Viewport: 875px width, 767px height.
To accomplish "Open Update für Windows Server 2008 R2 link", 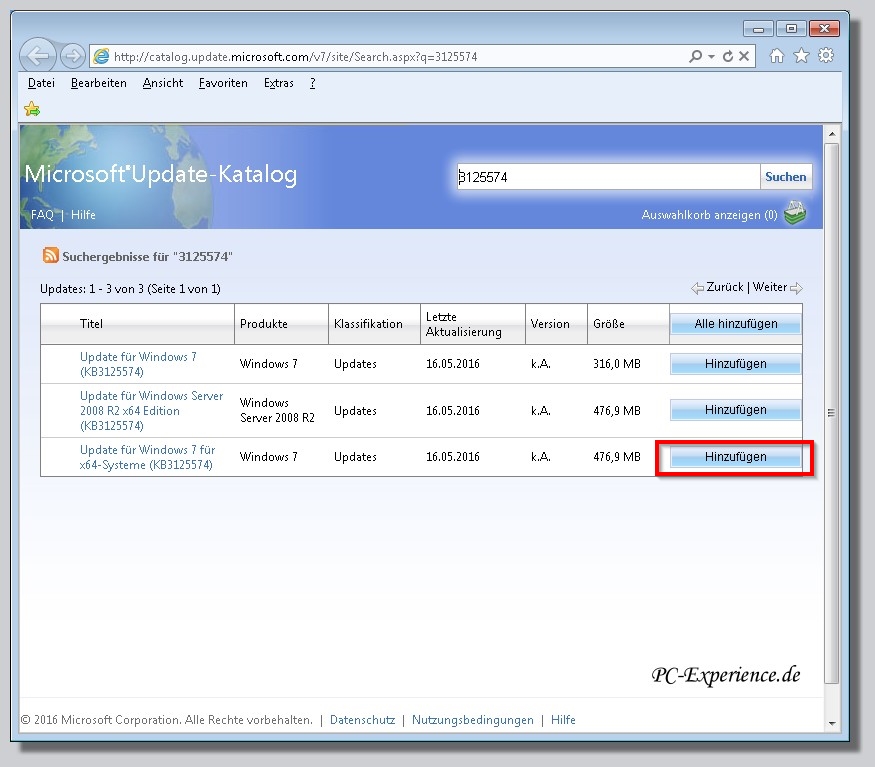I will [x=151, y=410].
